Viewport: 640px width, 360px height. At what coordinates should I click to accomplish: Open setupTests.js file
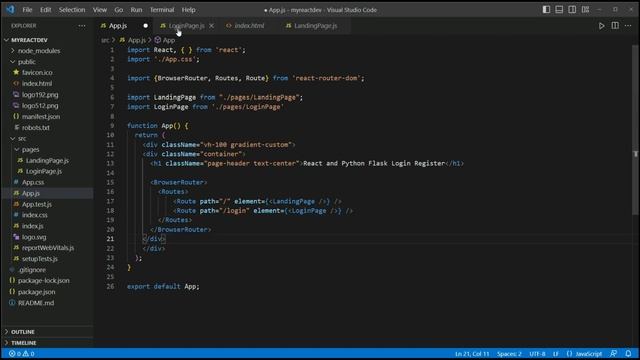(40, 259)
